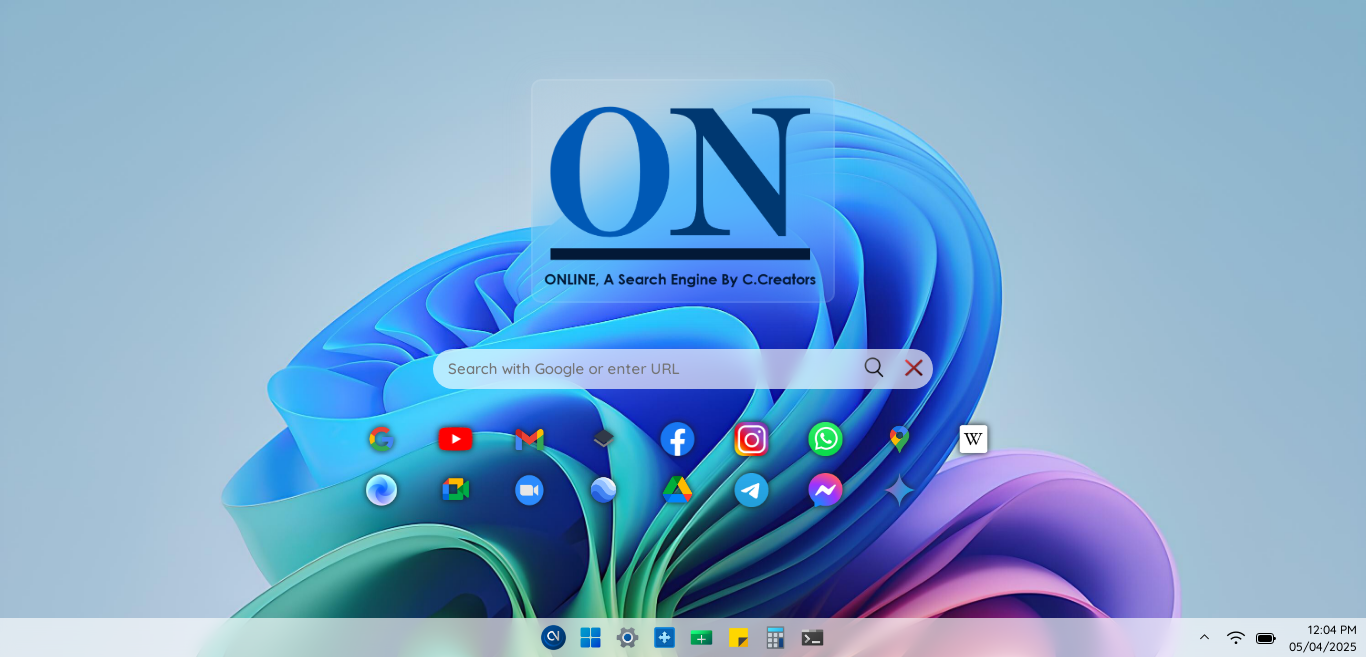Image resolution: width=1366 pixels, height=657 pixels.
Task: Launch the Facebook shortcut
Action: (x=677, y=439)
